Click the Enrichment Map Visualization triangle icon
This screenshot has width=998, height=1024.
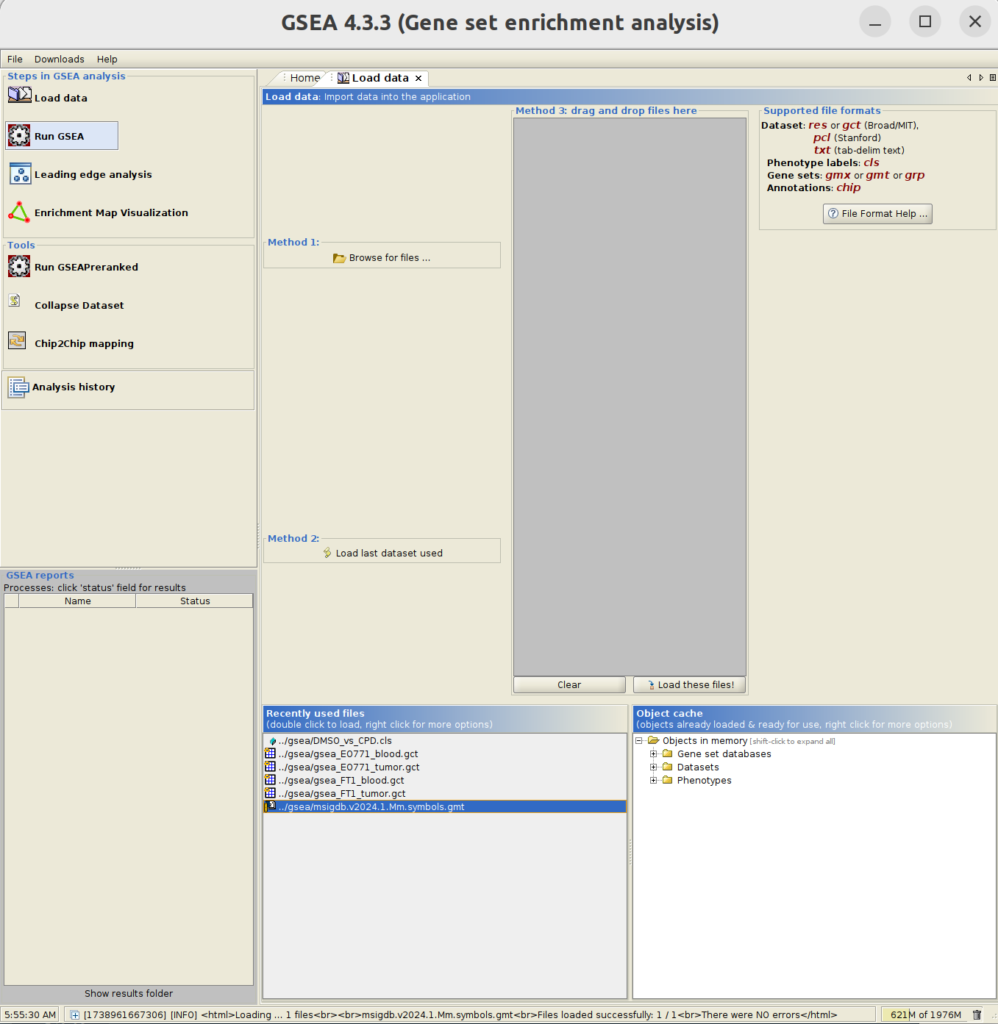(x=19, y=212)
